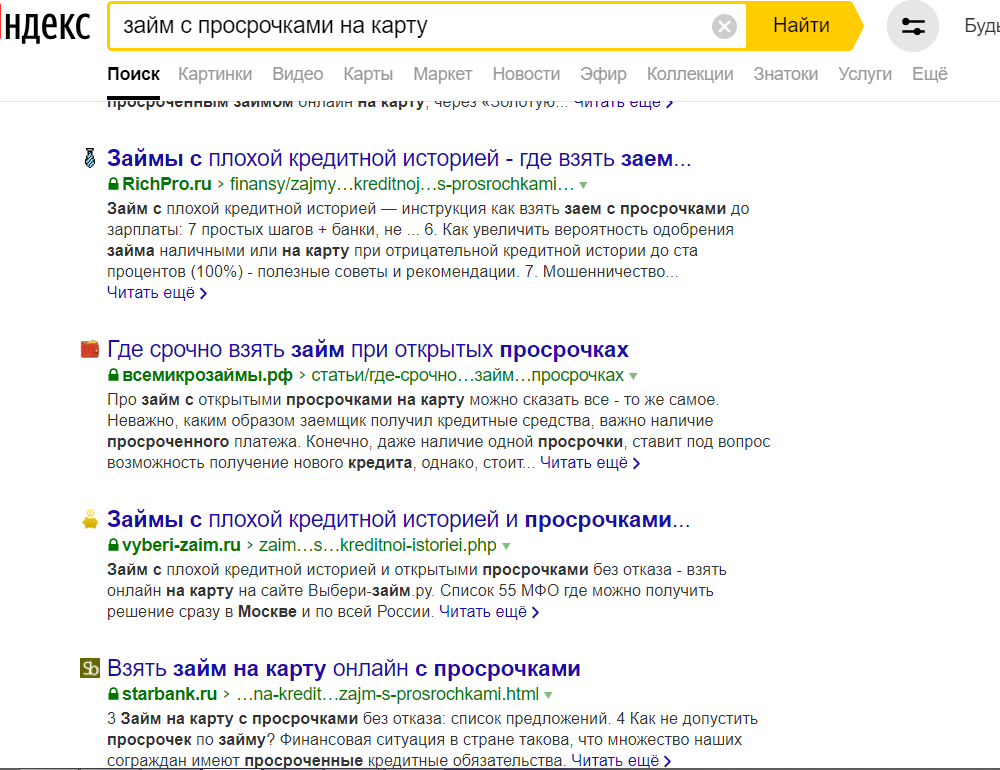Expand the vyberi-zaim.ru result dropdown arrow

coord(506,547)
